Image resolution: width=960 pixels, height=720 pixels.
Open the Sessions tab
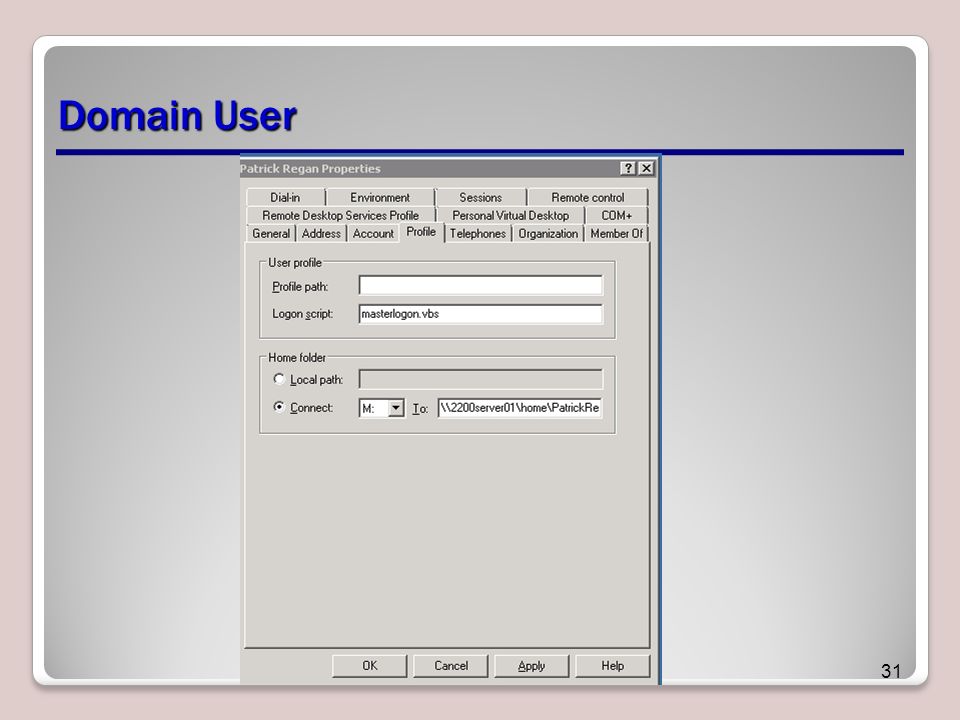point(481,197)
